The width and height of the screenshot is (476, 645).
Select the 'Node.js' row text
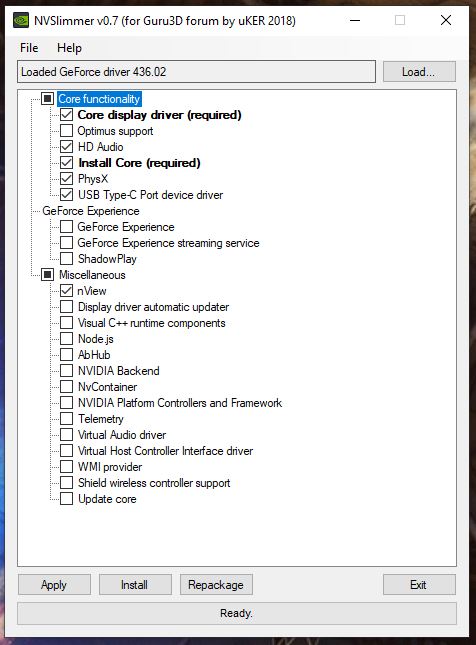click(95, 339)
